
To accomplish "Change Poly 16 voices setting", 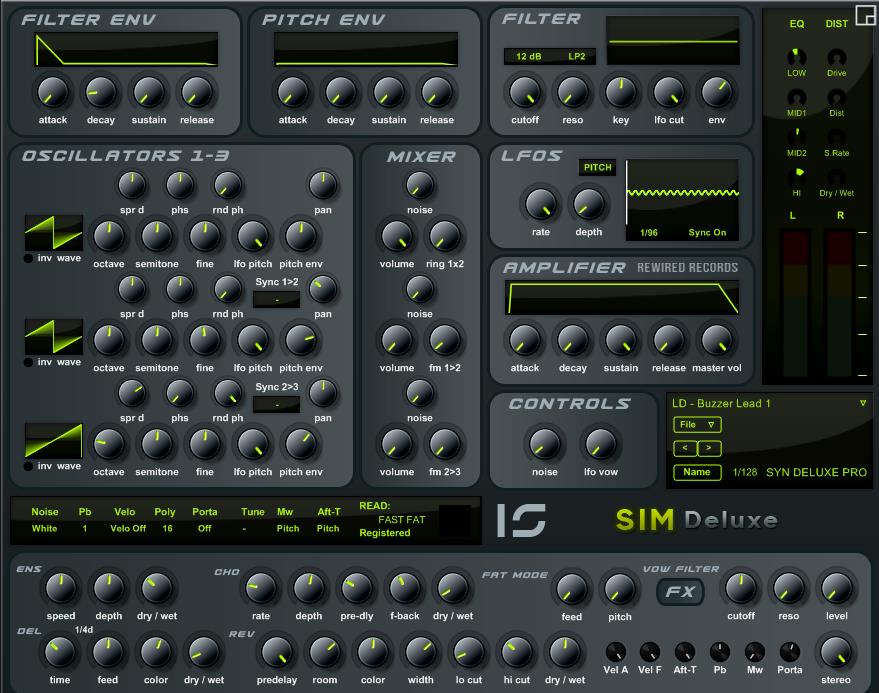I will [x=167, y=529].
